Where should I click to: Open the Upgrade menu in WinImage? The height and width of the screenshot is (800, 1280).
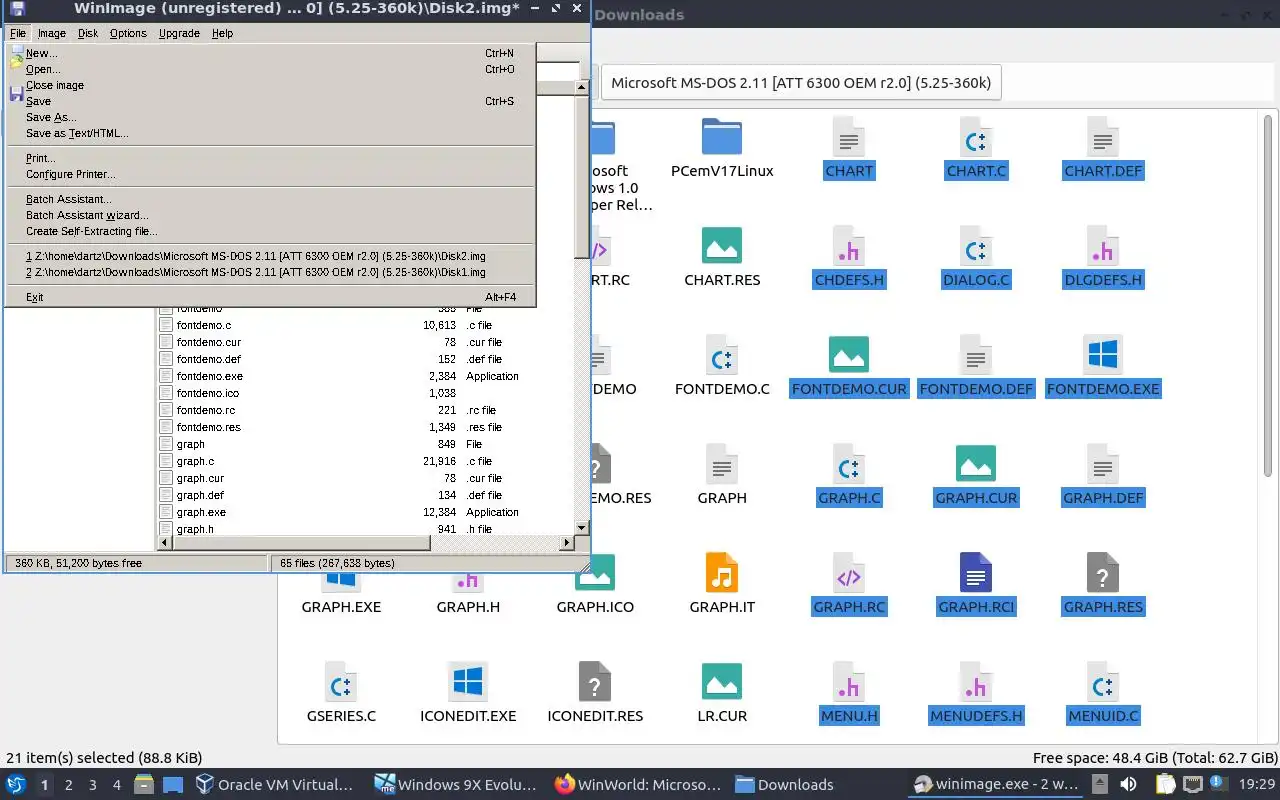(179, 33)
